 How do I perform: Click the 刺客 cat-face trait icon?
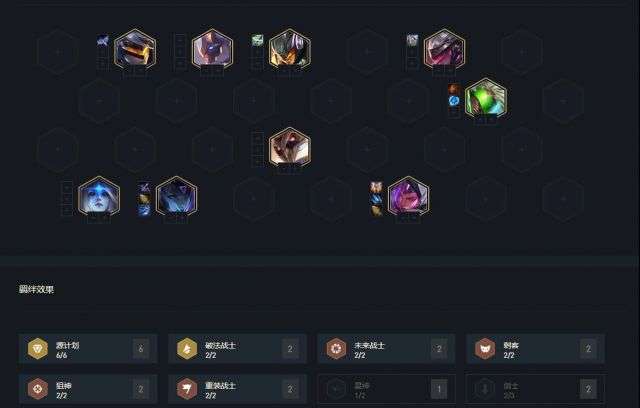pos(485,349)
